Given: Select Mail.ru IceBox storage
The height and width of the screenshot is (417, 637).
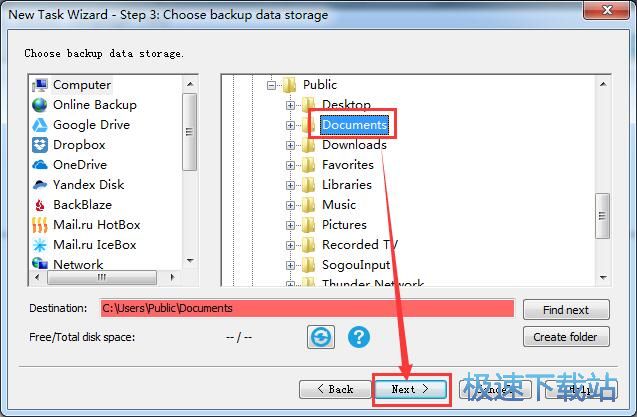Looking at the screenshot, I should click(x=84, y=245).
